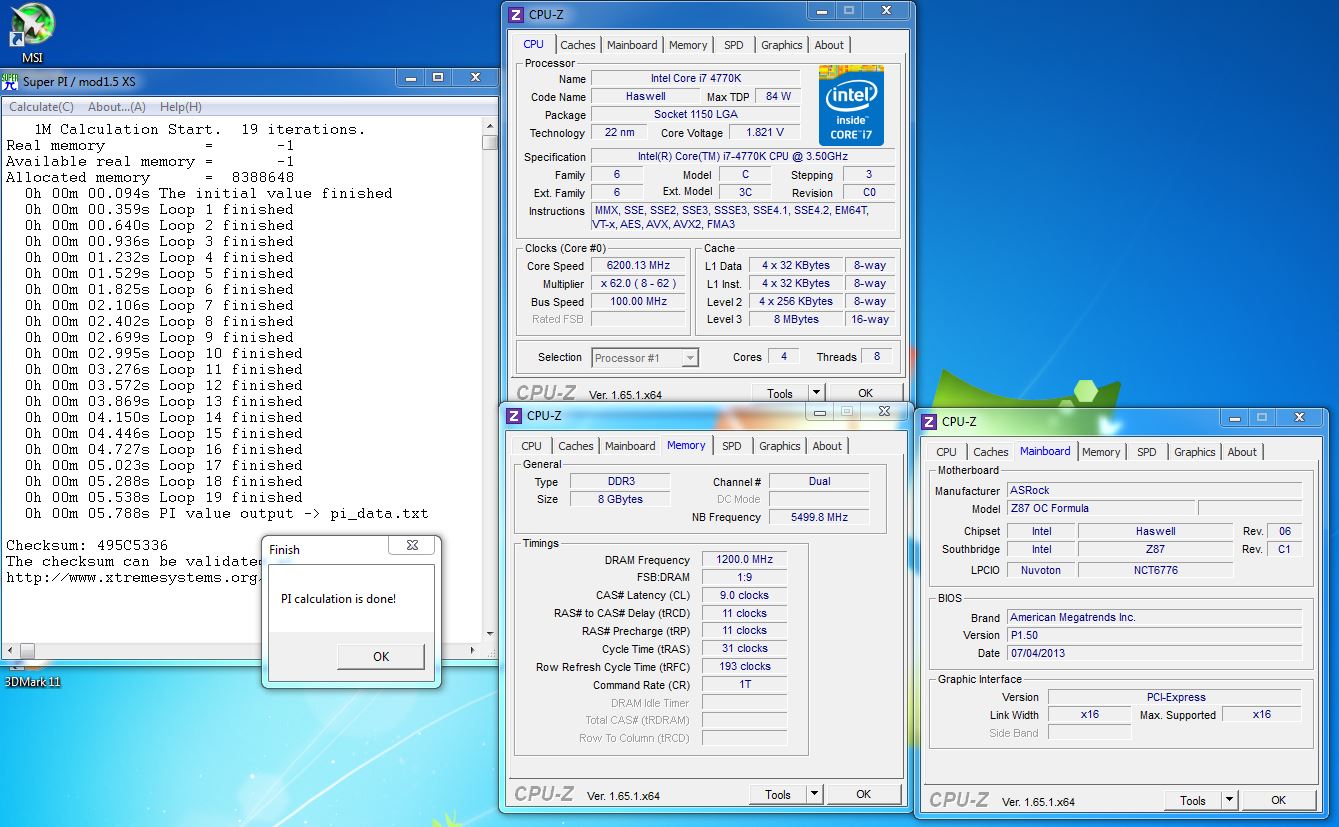Viewport: 1339px width, 827px height.
Task: Switch to Graphics tab in top CPU-Z window
Action: click(781, 45)
